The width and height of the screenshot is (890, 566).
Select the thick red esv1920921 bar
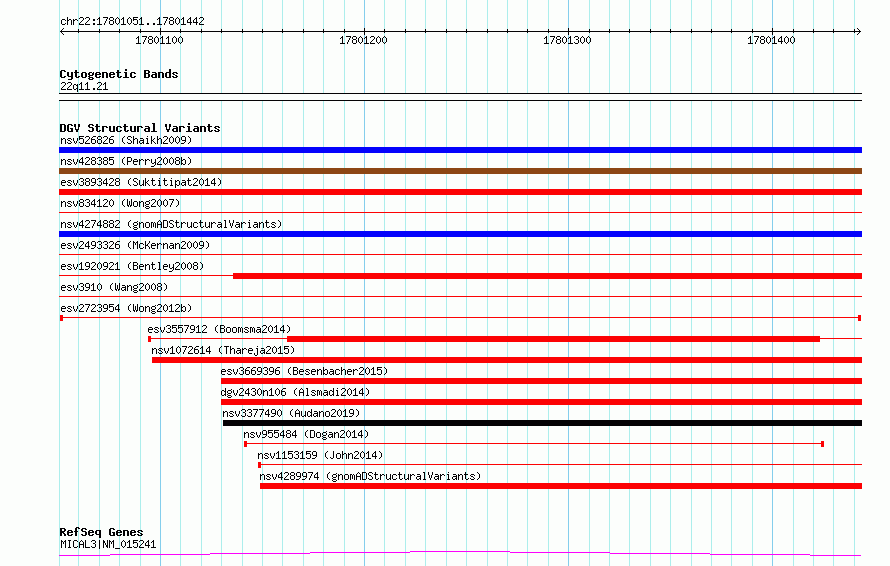point(548,276)
